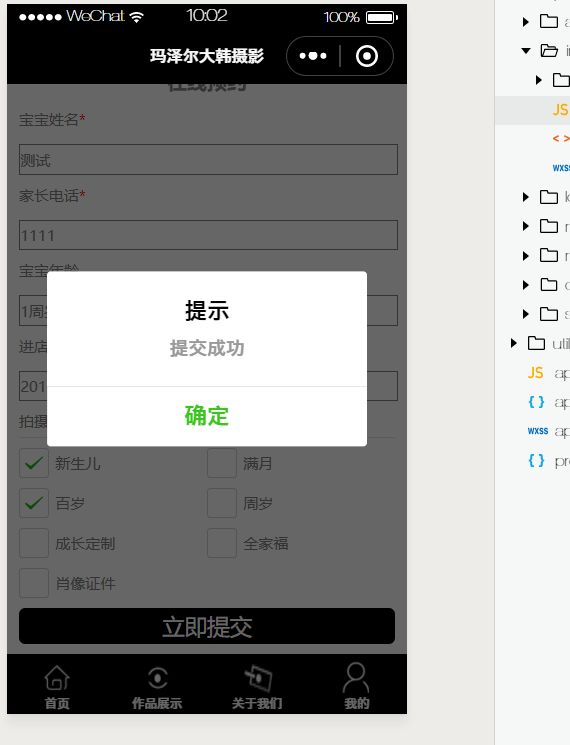Enable the 成长定制 checkbox
The height and width of the screenshot is (745, 570).
[34, 543]
